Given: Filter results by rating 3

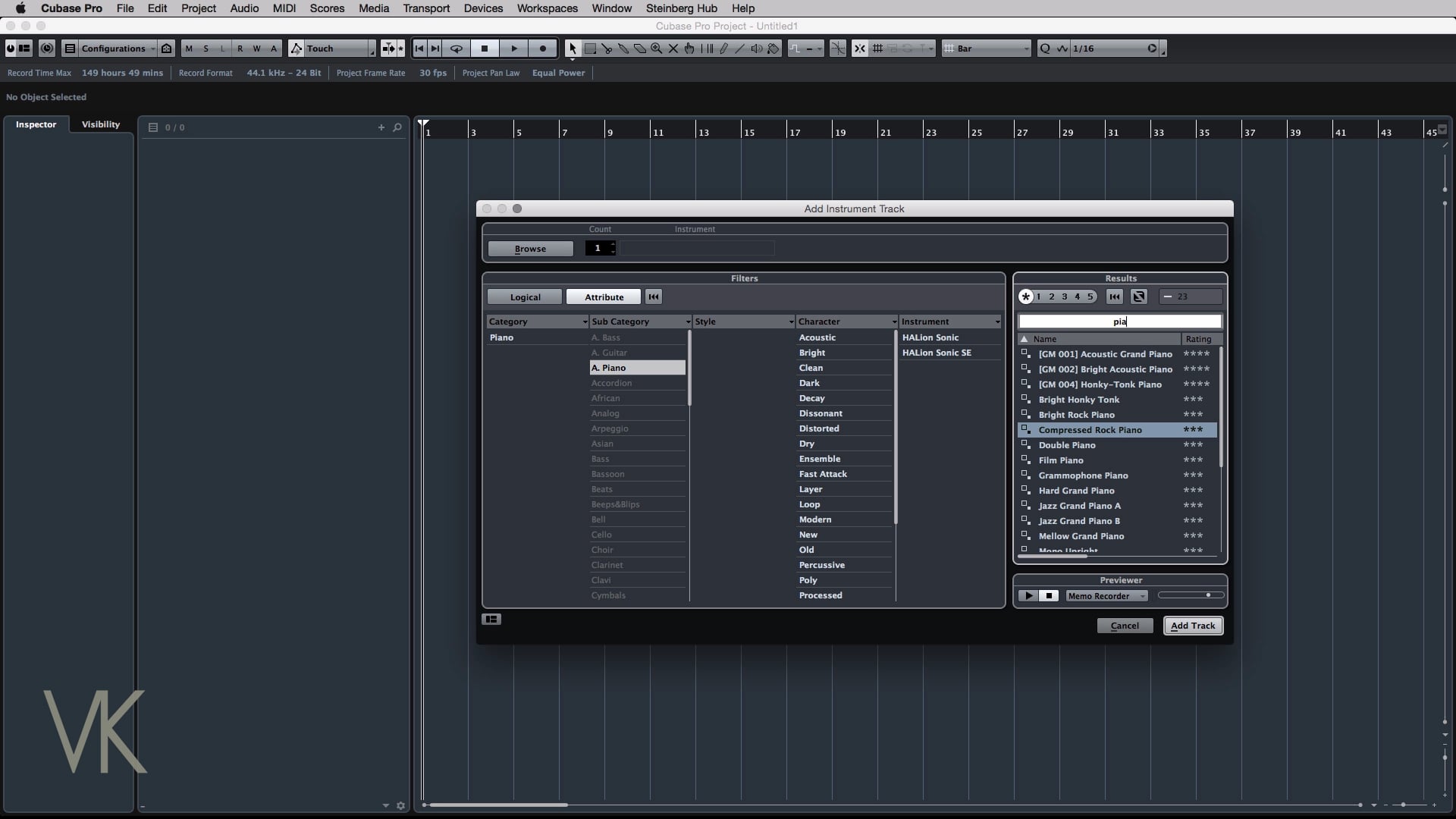Looking at the screenshot, I should (x=1064, y=297).
